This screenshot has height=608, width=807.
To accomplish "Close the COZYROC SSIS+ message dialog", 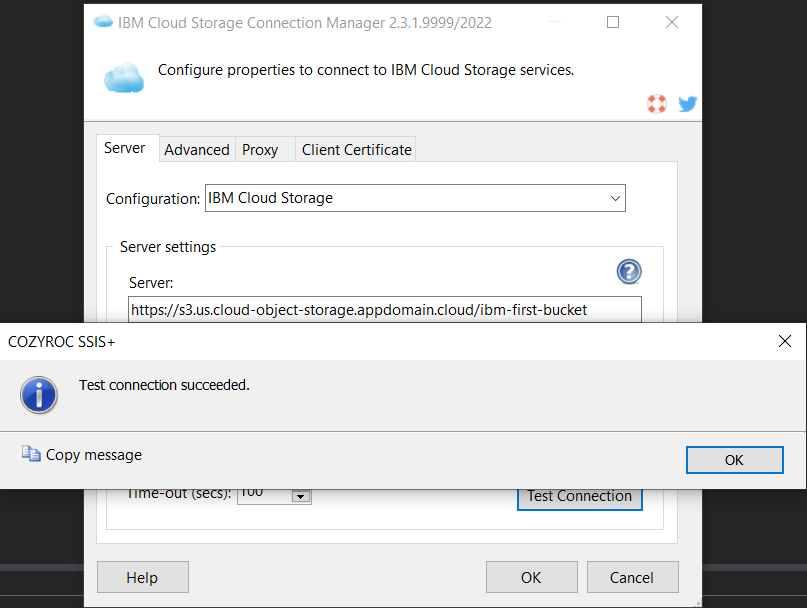I will pos(785,341).
